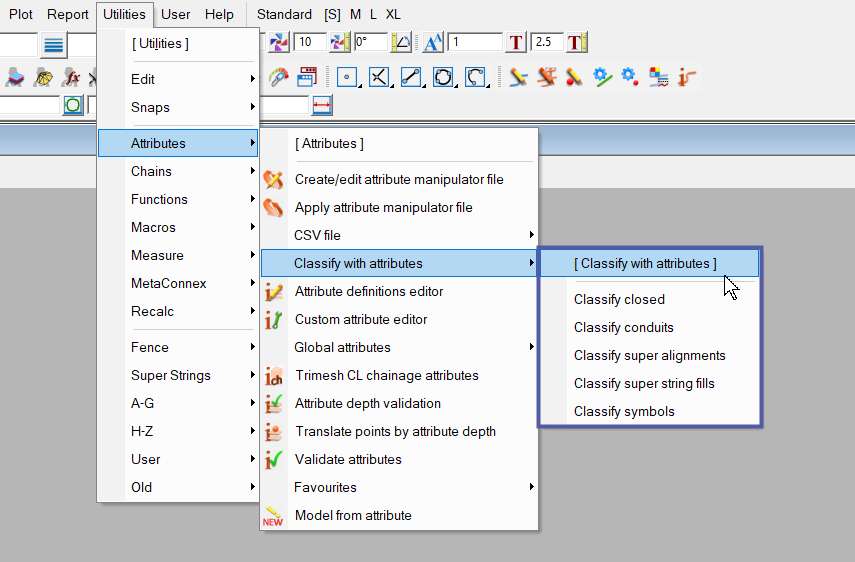Click the color palette toolbar icon

tap(279, 77)
